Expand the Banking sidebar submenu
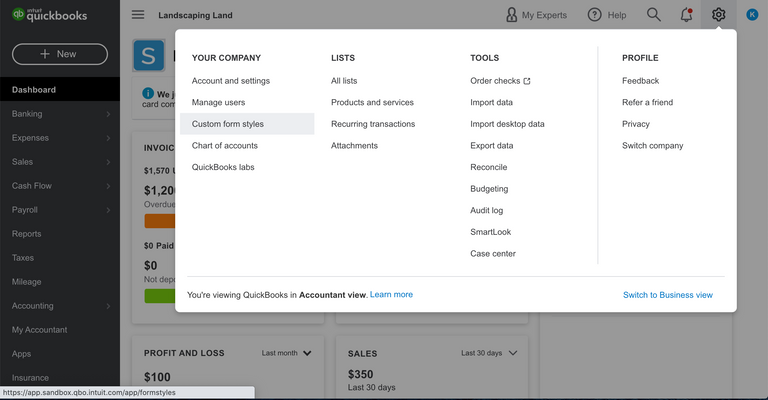Image resolution: width=768 pixels, height=400 pixels. click(x=108, y=114)
